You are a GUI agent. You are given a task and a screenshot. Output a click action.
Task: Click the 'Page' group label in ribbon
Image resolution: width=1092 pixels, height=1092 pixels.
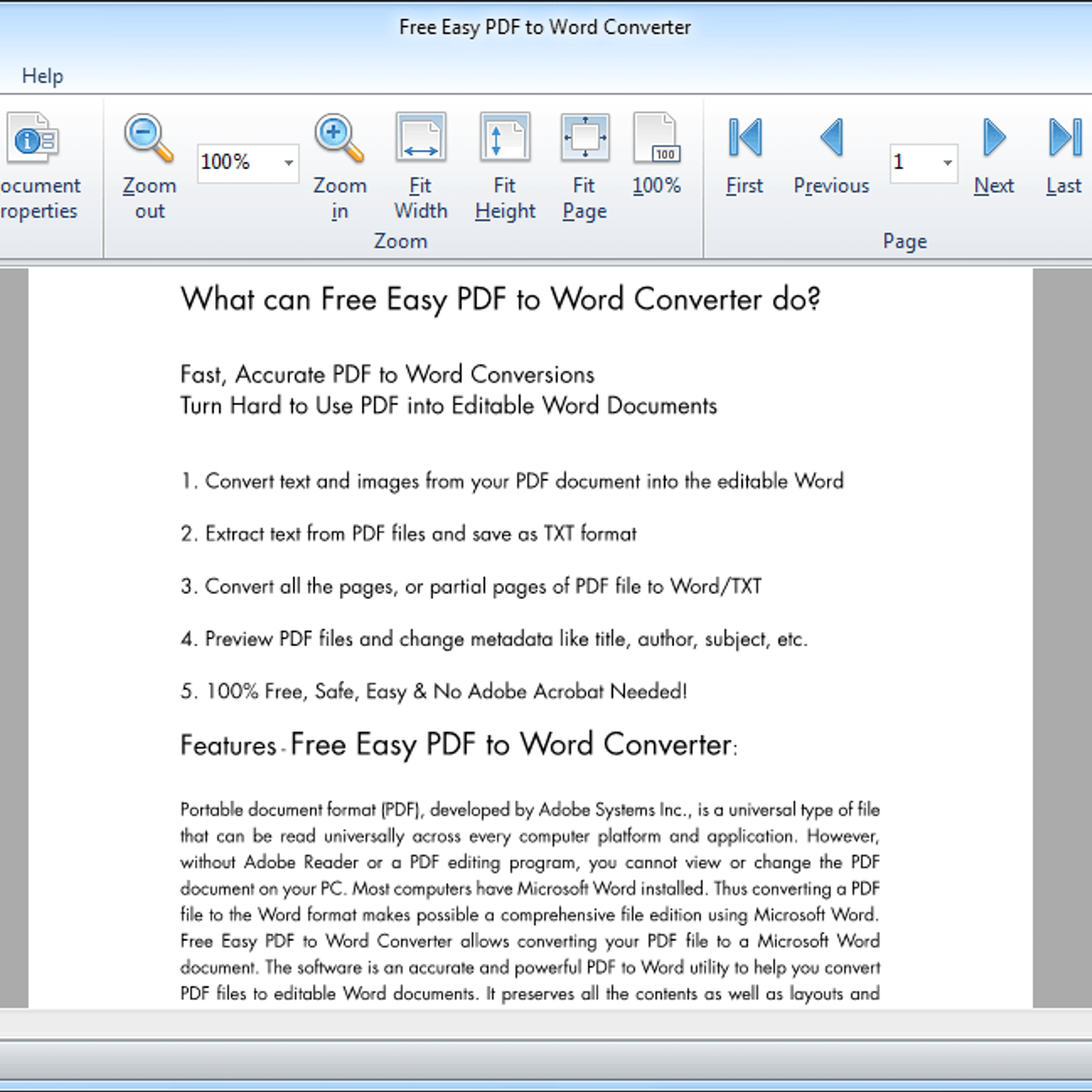coord(905,241)
